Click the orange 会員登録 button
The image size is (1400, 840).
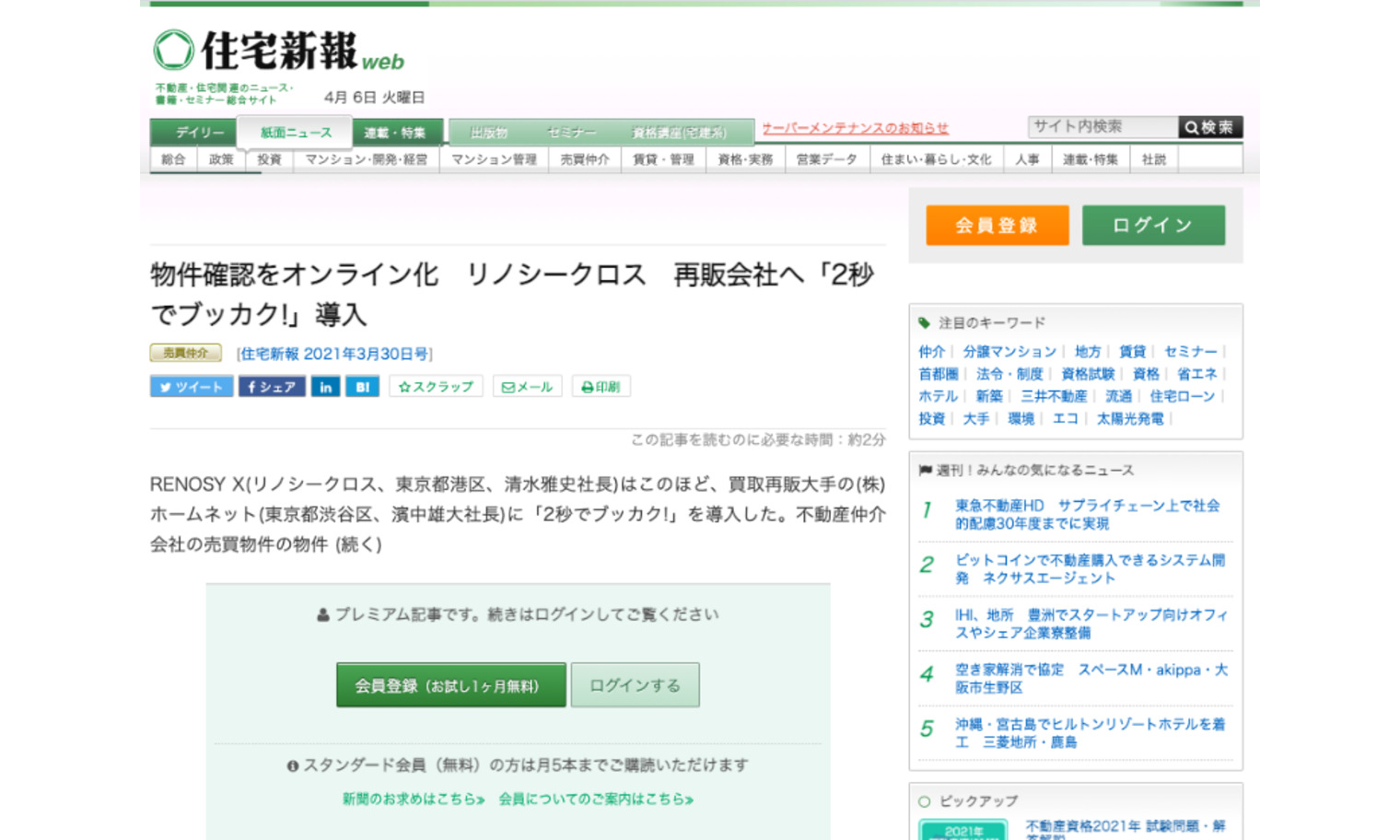click(997, 224)
